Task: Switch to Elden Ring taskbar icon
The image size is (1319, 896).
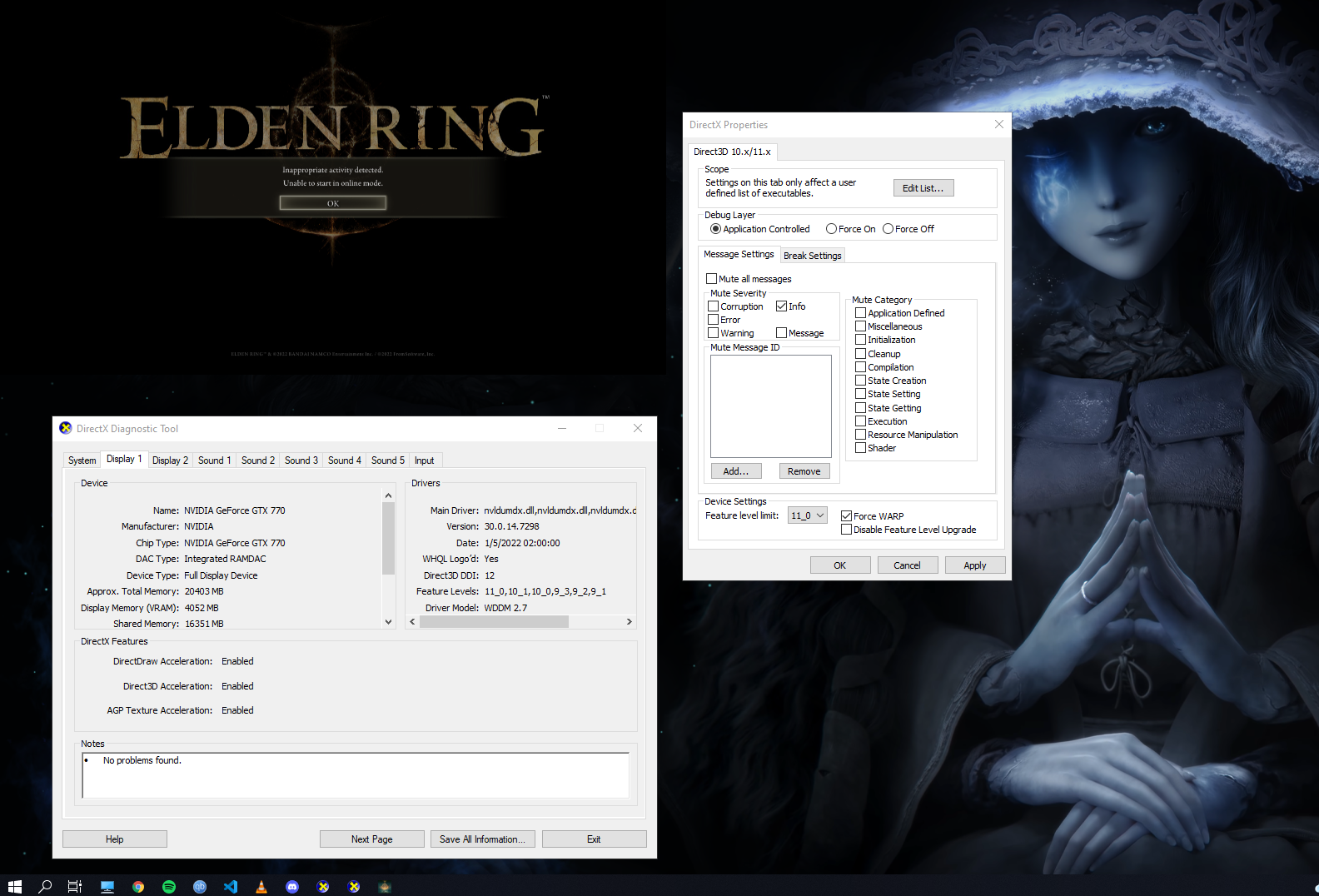Action: (385, 887)
